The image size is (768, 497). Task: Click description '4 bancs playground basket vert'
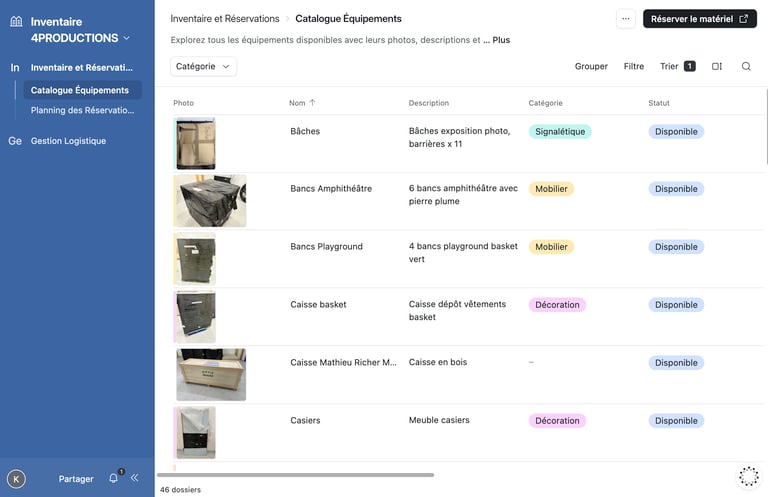(x=463, y=253)
